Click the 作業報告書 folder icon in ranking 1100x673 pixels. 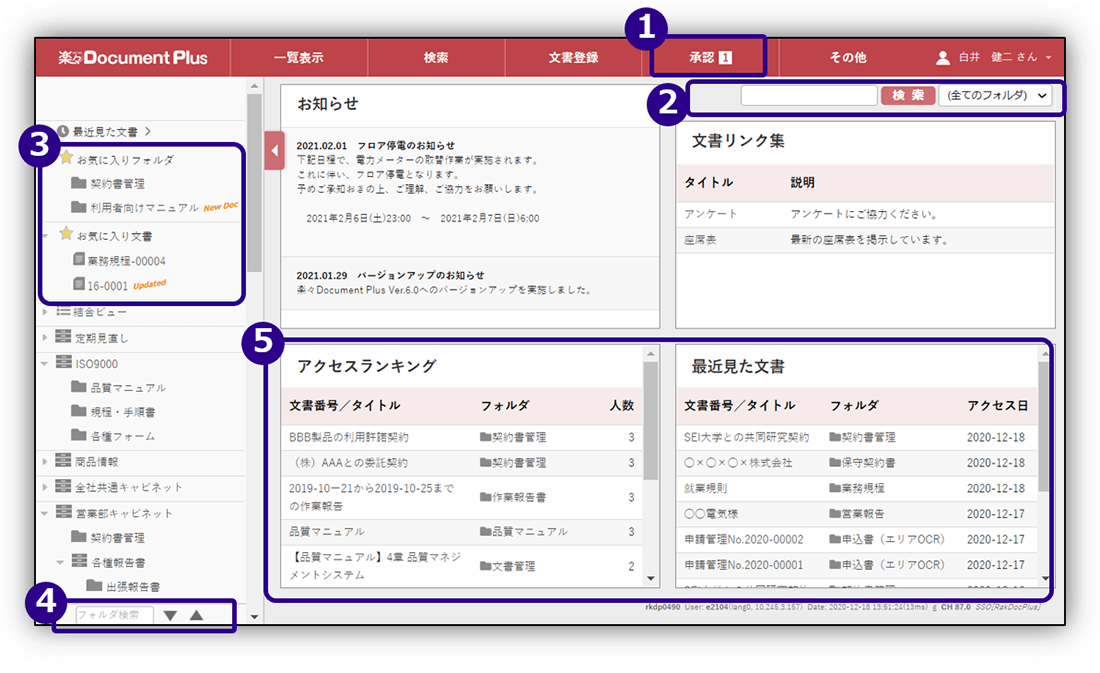485,496
